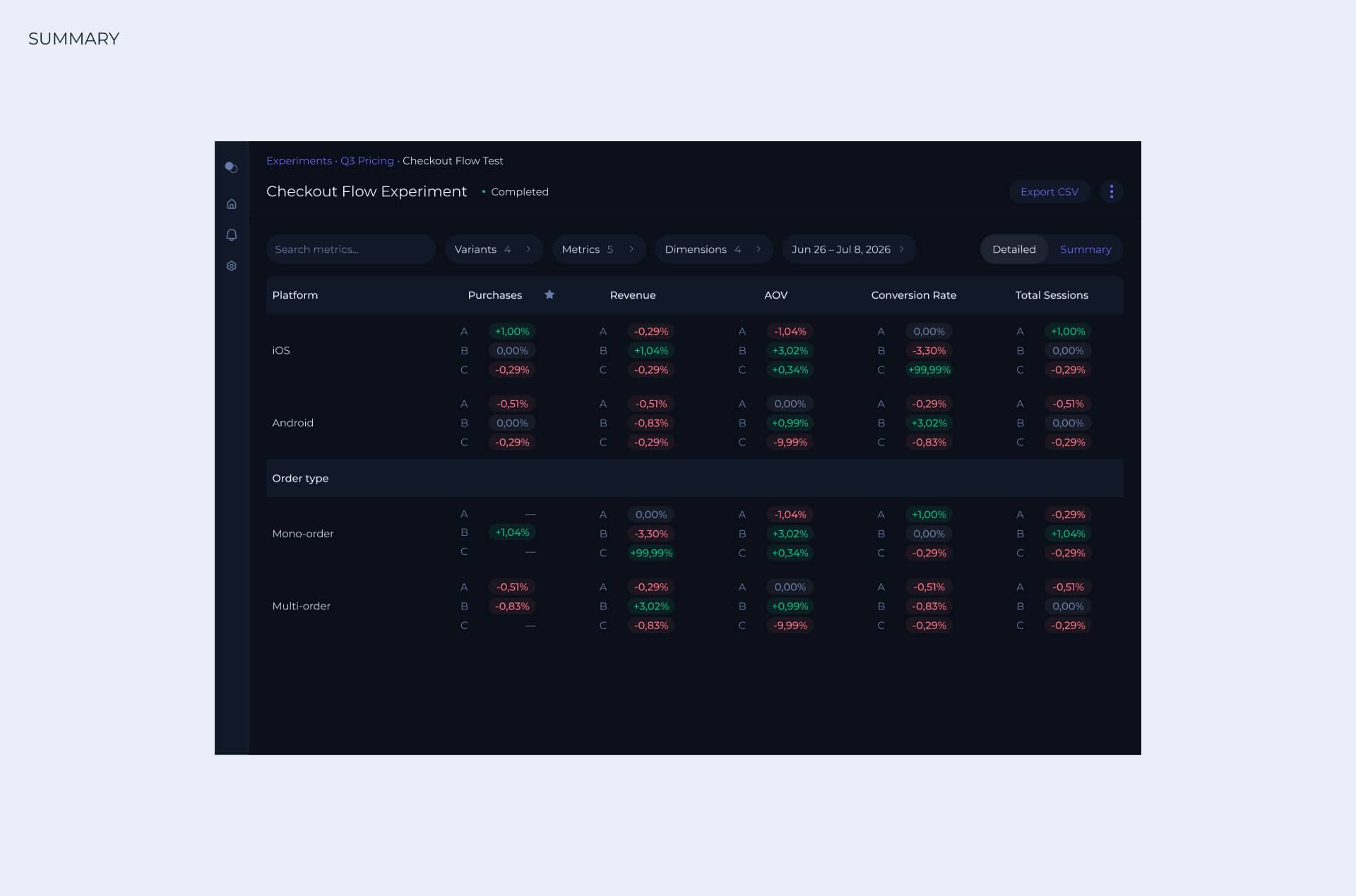Click the app logo icon in sidebar
Viewport: 1356px width, 896px height.
point(231,167)
